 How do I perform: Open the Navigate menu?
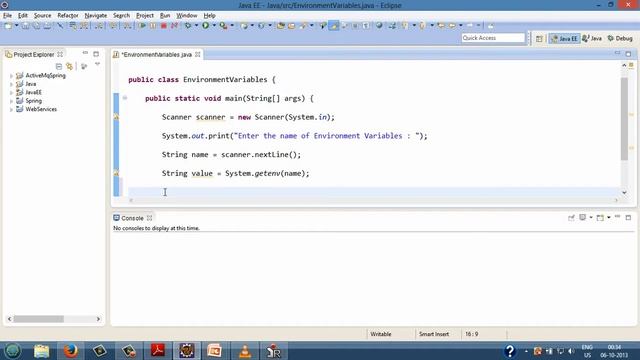click(96, 16)
